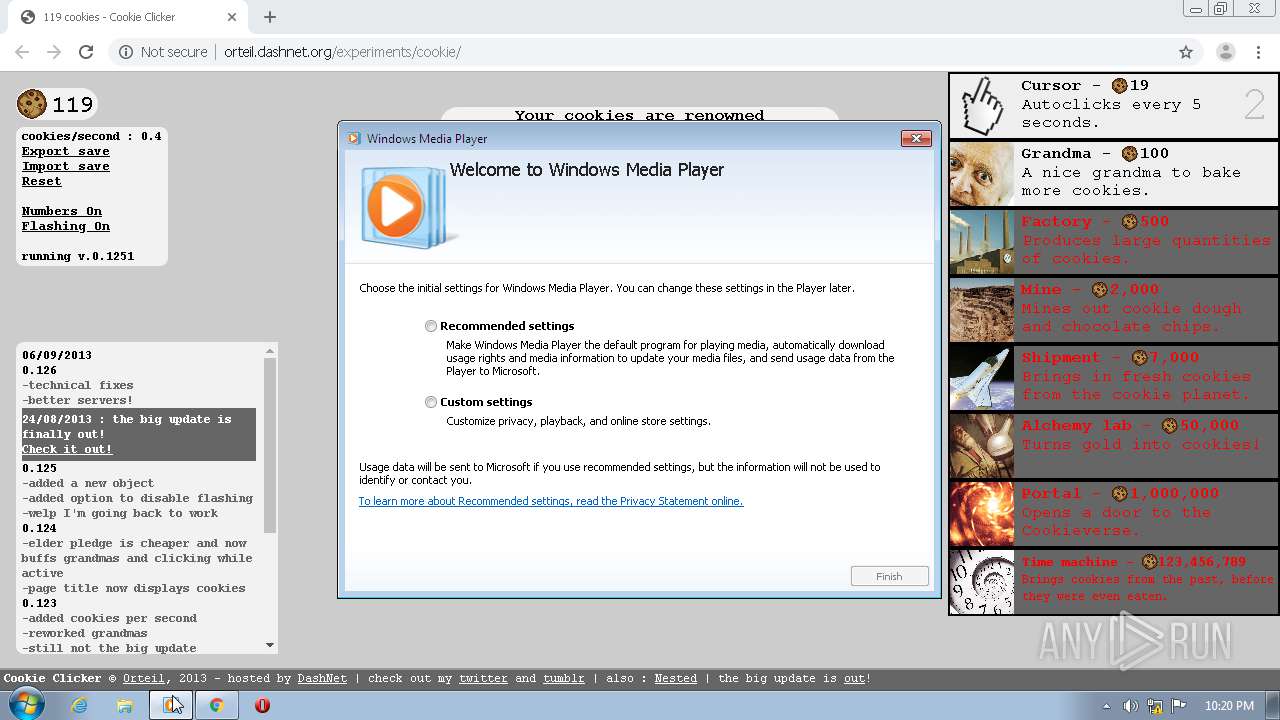Close the Windows Media Player dialog
Image resolution: width=1280 pixels, height=720 pixels.
coord(916,138)
